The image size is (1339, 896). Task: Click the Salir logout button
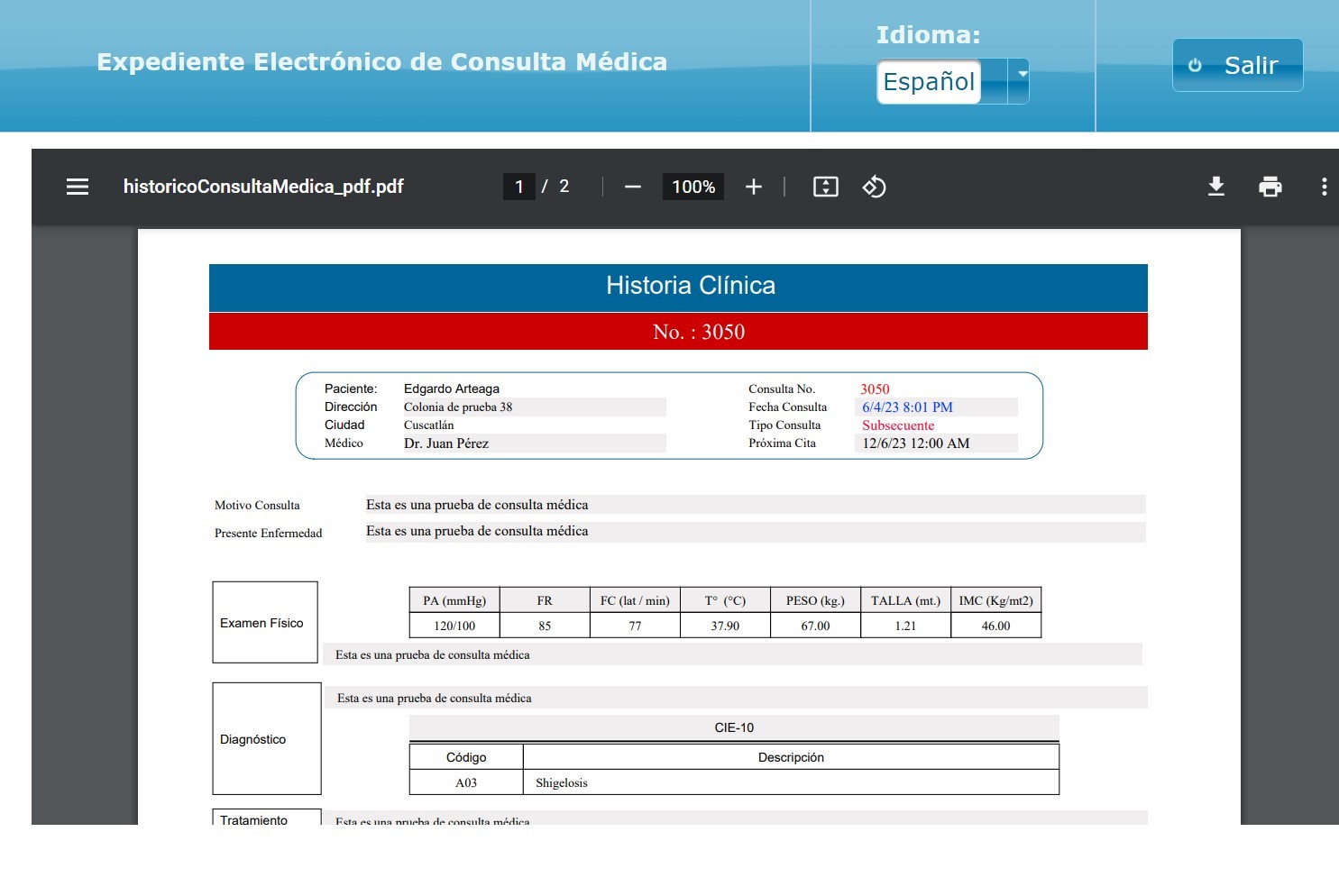pyautogui.click(x=1238, y=65)
